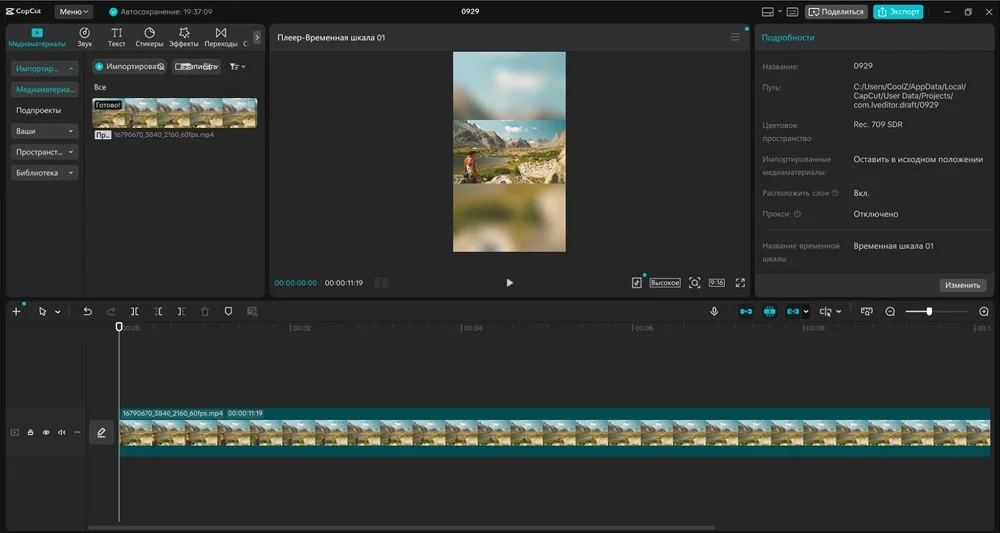Hide the main track with eye icon

pyautogui.click(x=46, y=432)
